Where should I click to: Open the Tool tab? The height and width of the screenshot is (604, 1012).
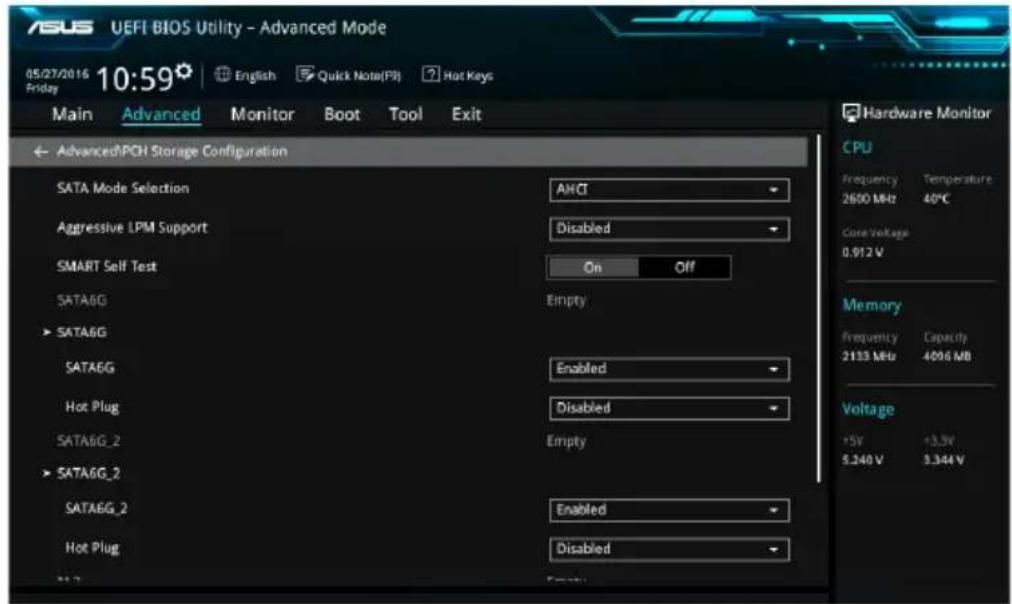[405, 114]
